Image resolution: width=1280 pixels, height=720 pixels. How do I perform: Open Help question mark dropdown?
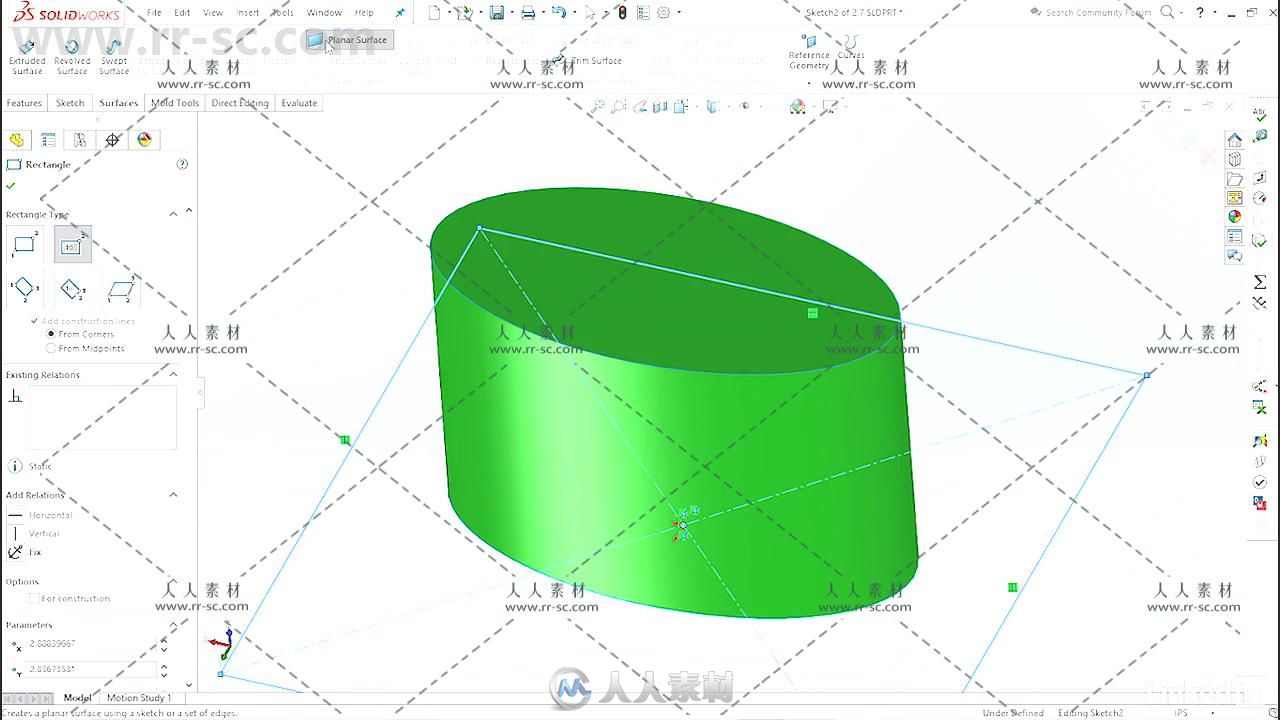point(1213,13)
